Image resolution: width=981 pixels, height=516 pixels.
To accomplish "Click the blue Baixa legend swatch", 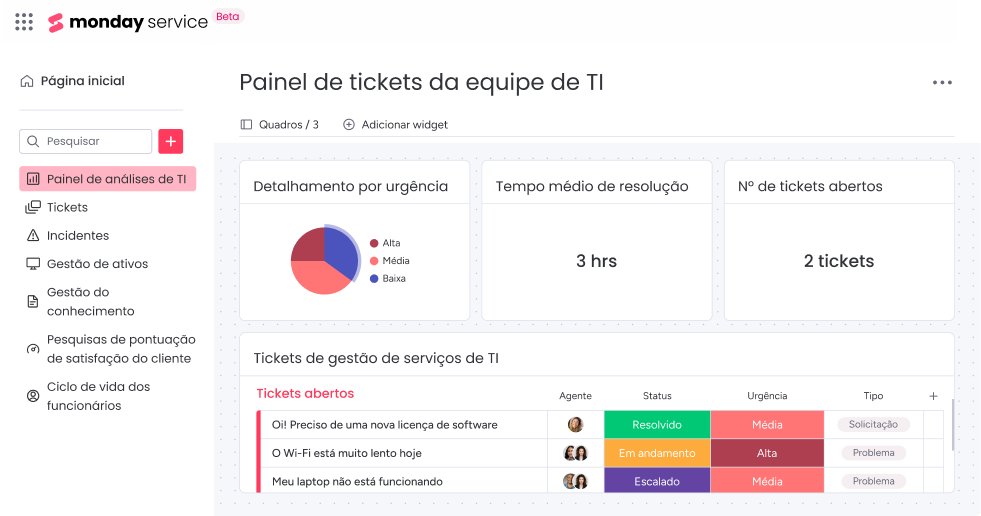I will click(x=374, y=279).
